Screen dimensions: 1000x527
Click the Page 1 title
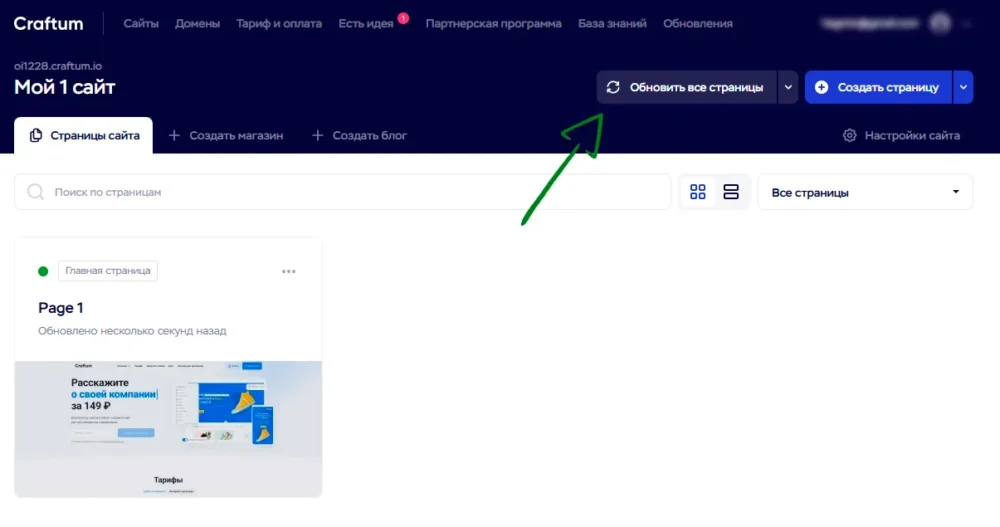[61, 308]
